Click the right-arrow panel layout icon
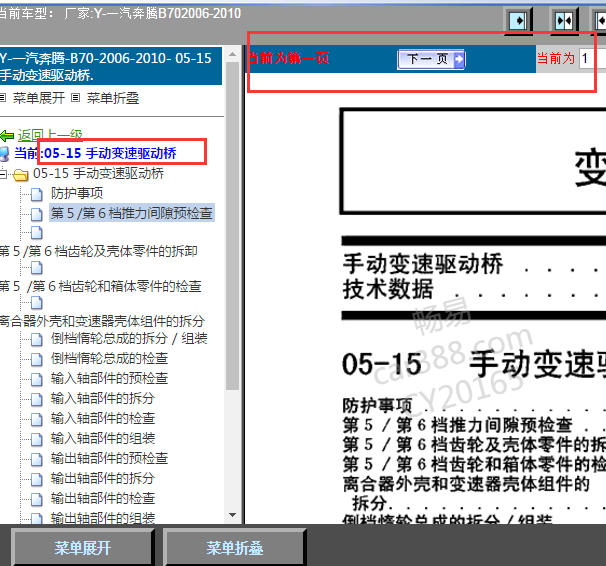 [x=518, y=20]
